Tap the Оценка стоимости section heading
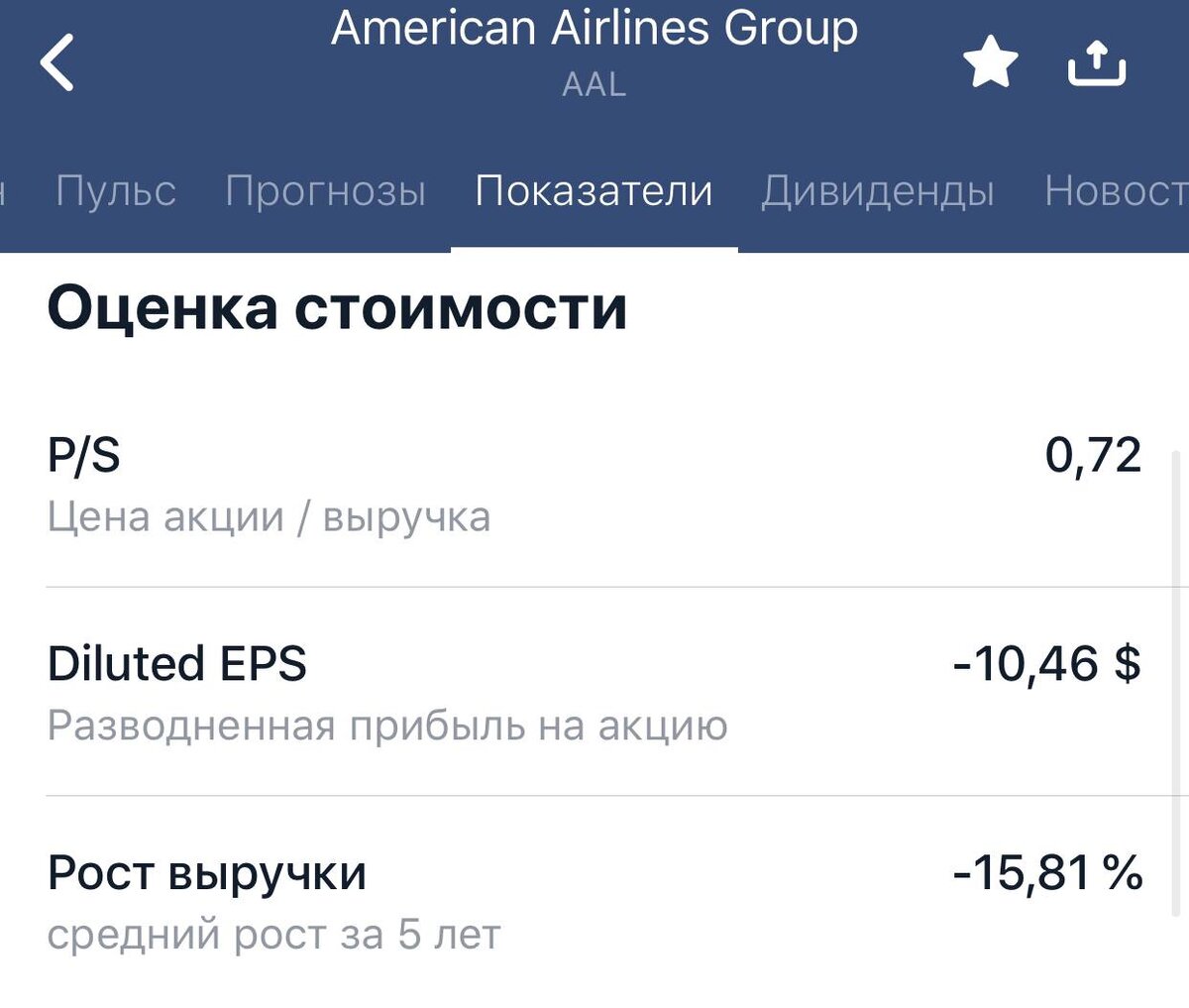Viewport: 1189px width, 1008px height. (337, 307)
